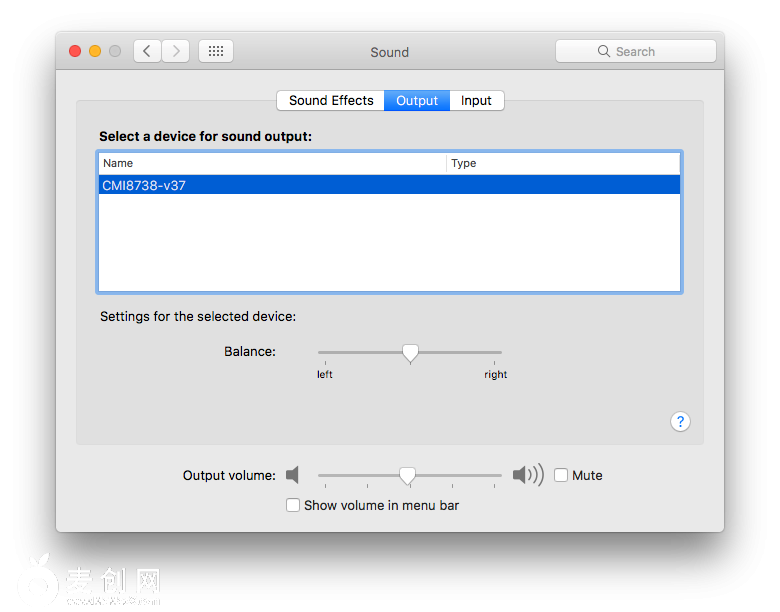Viewport: 780px width, 612px height.
Task: Enable the Mute checkbox
Action: click(561, 475)
